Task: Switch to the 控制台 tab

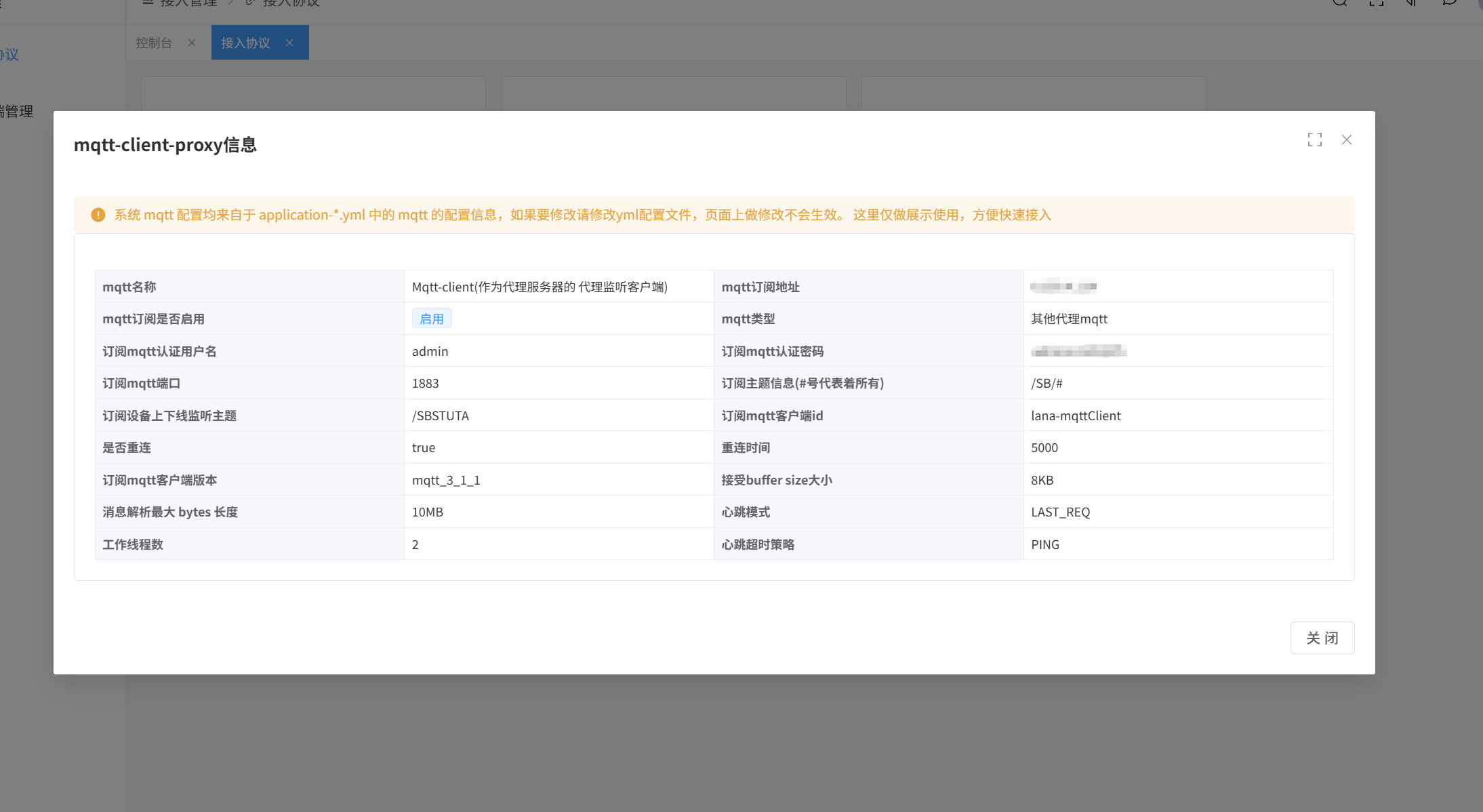Action: pyautogui.click(x=154, y=43)
